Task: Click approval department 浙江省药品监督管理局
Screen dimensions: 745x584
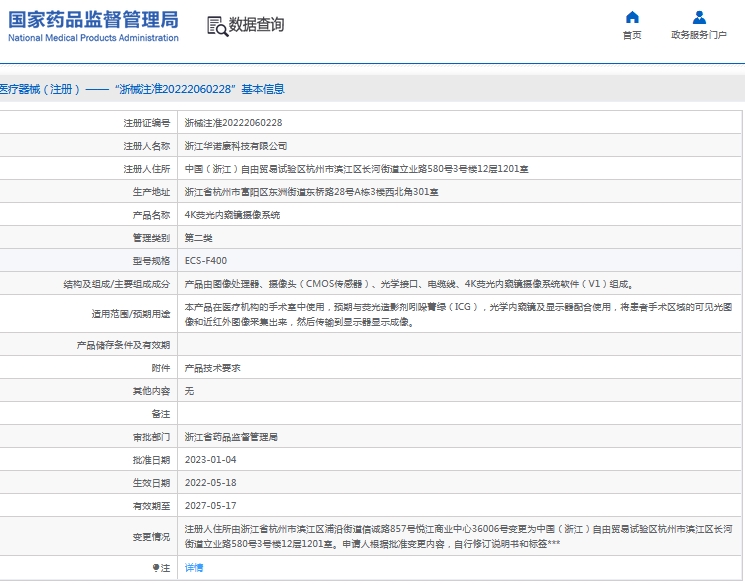Action: pyautogui.click(x=231, y=437)
